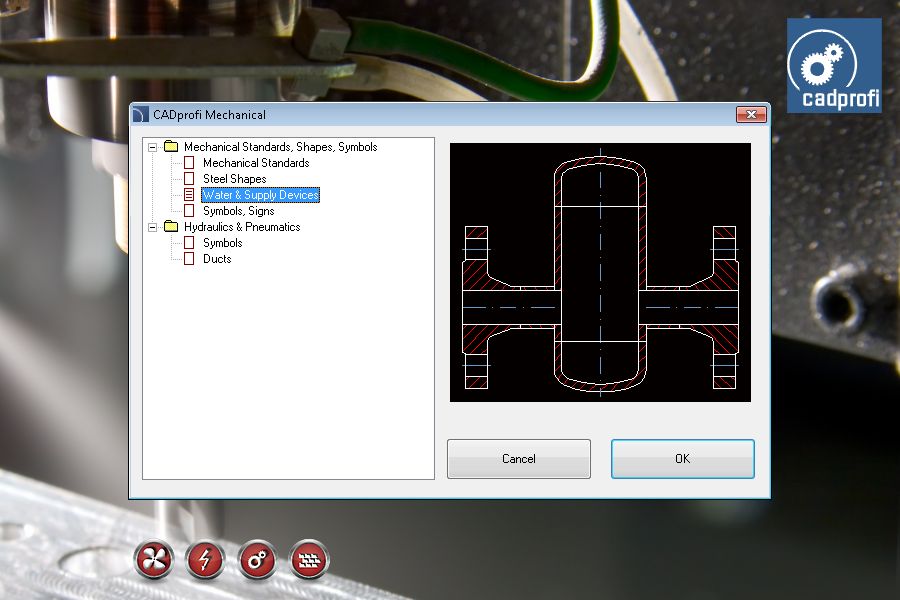
Task: Collapse Mechanical Standards, Shapes, Symbols tree node
Action: [x=153, y=147]
